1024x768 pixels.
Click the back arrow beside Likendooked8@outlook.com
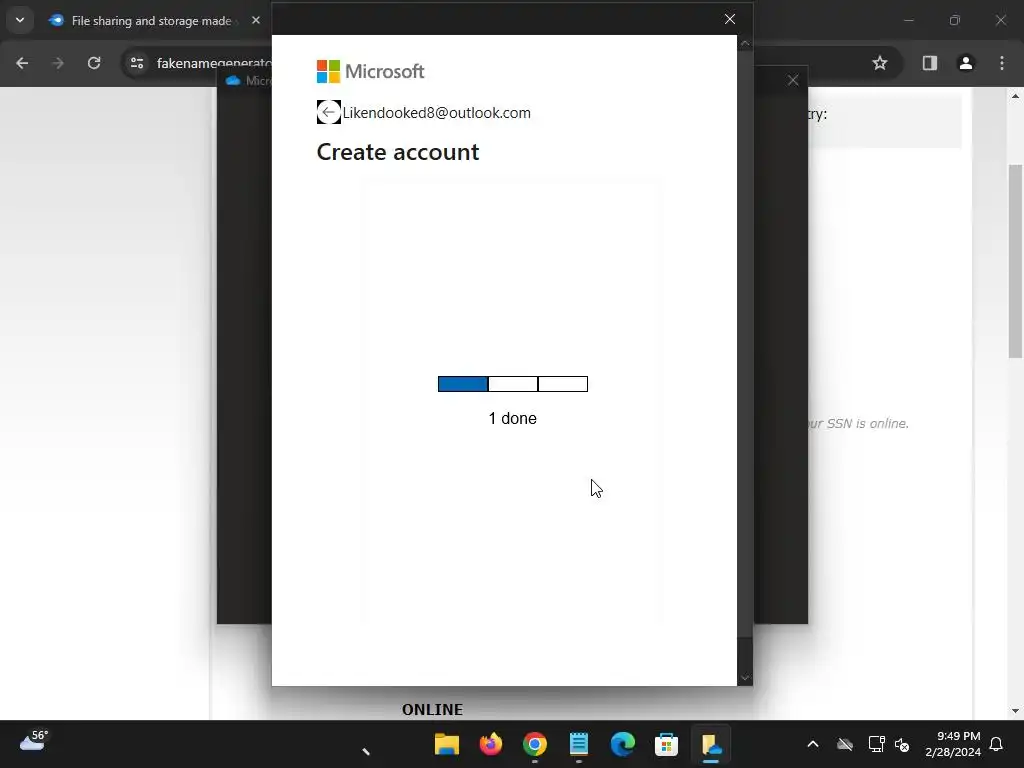[x=328, y=112]
